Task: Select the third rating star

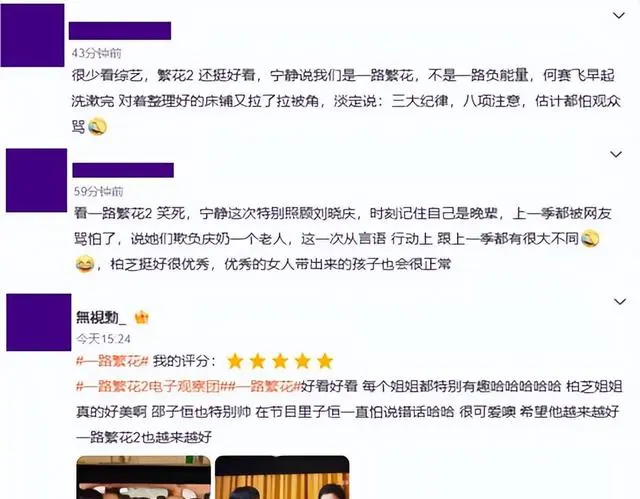Action: pos(280,361)
